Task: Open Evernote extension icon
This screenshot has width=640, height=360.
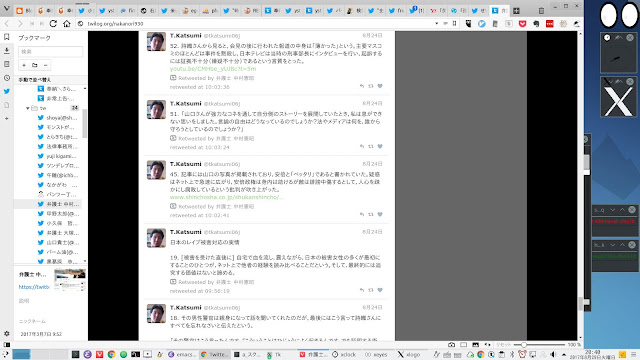Action: click(x=536, y=24)
